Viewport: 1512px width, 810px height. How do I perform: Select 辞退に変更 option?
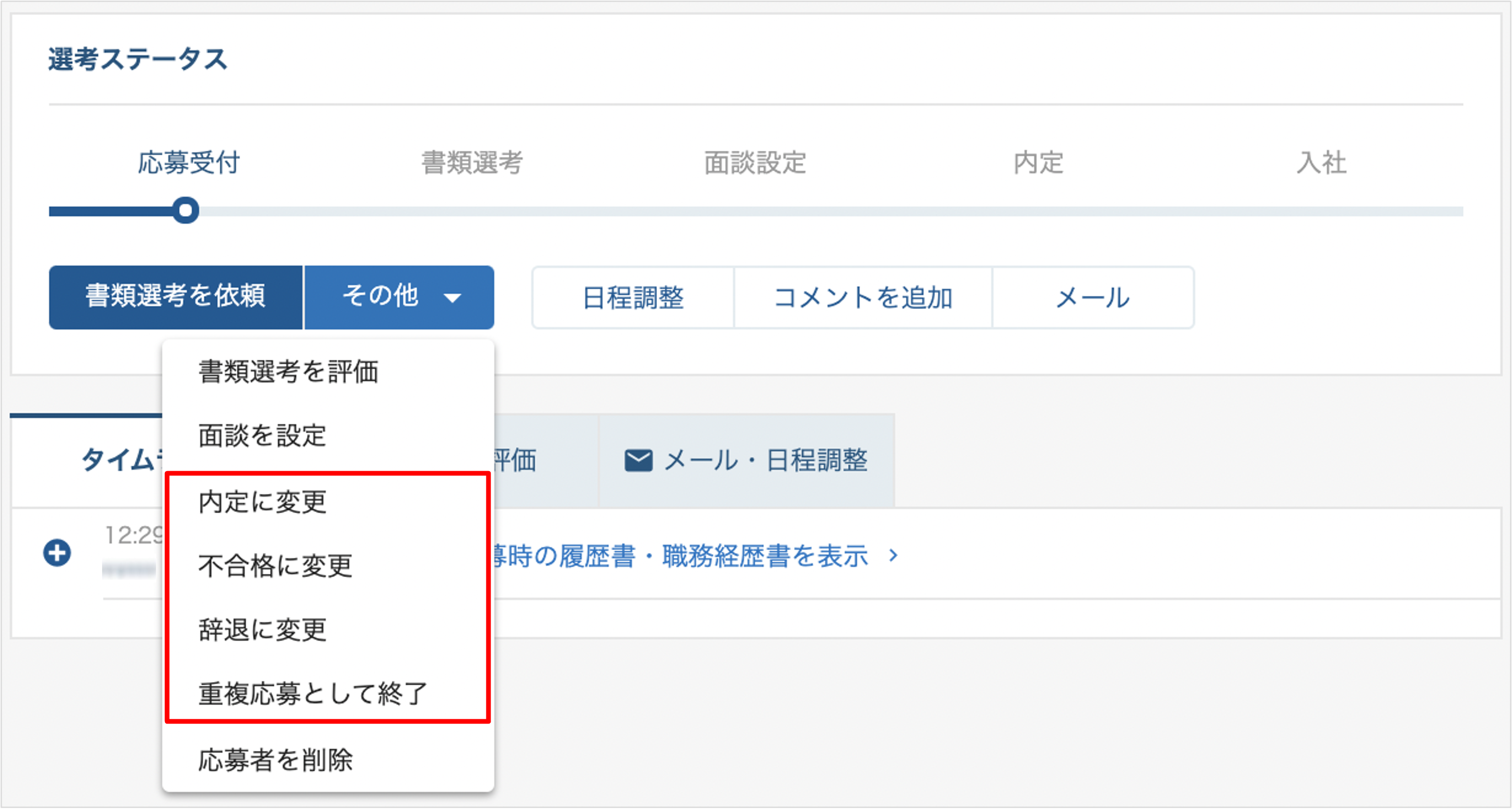(328, 630)
